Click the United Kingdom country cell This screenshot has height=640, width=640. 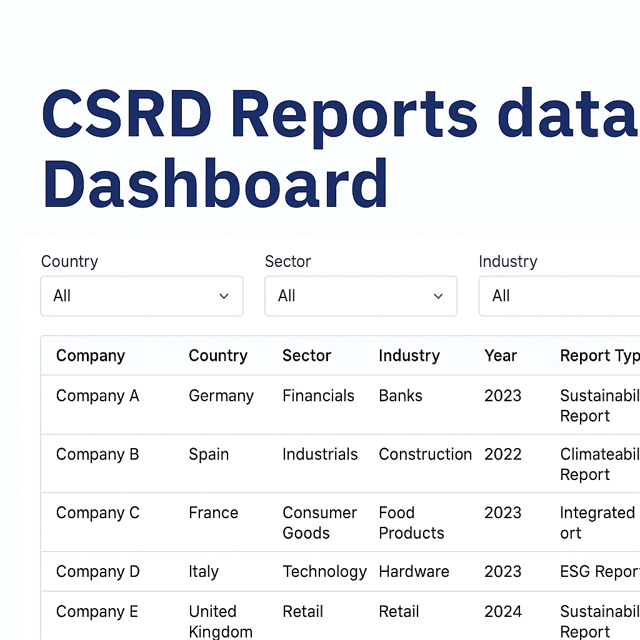pyautogui.click(x=220, y=621)
